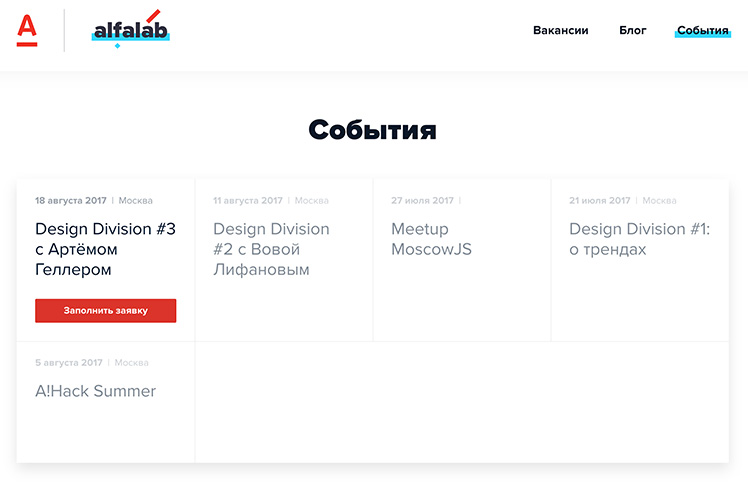This screenshot has width=748, height=488.
Task: Open Design Division #3 с Артёмом Геллером event
Action: pos(105,249)
